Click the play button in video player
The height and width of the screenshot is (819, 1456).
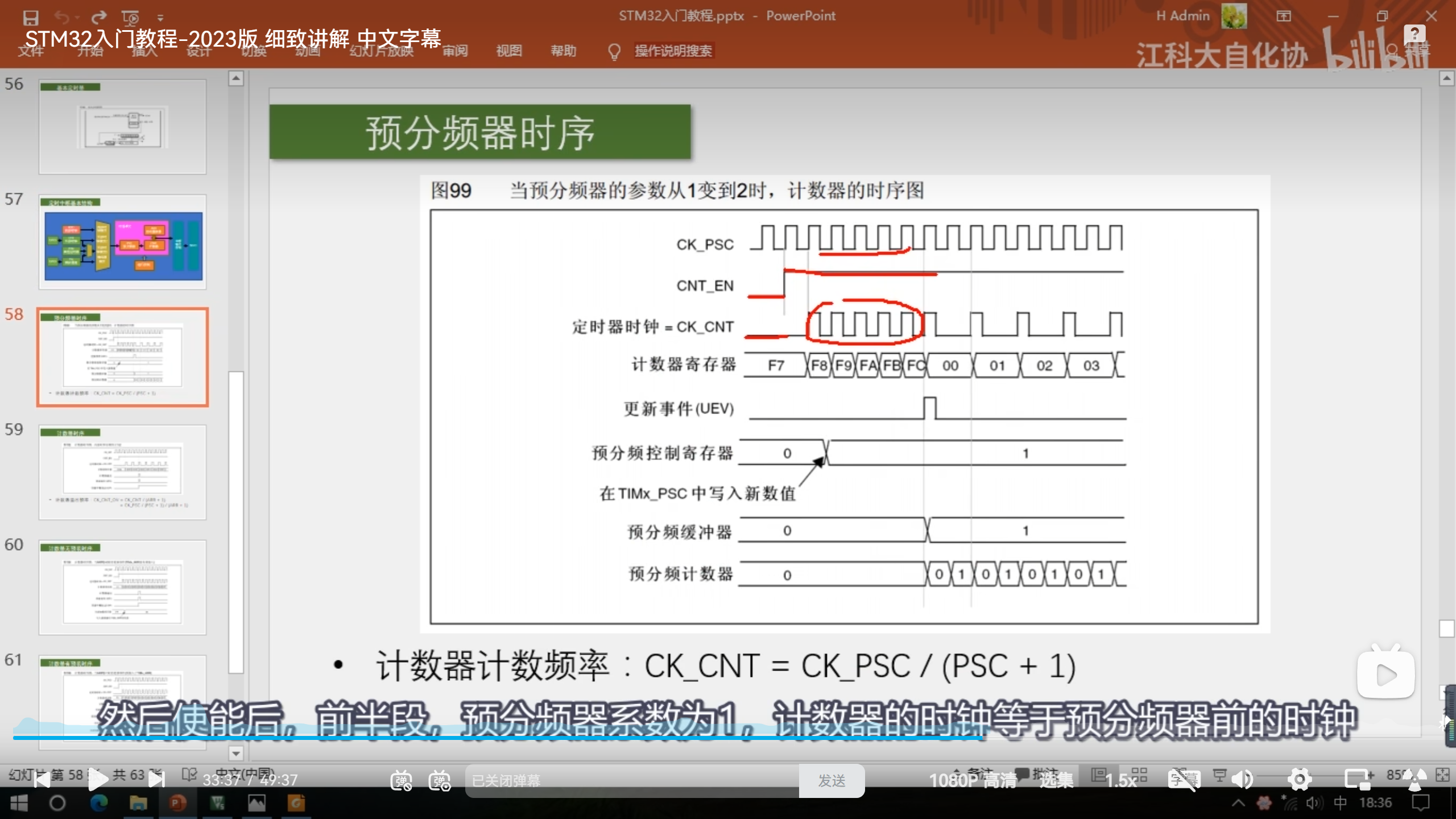pyautogui.click(x=98, y=780)
